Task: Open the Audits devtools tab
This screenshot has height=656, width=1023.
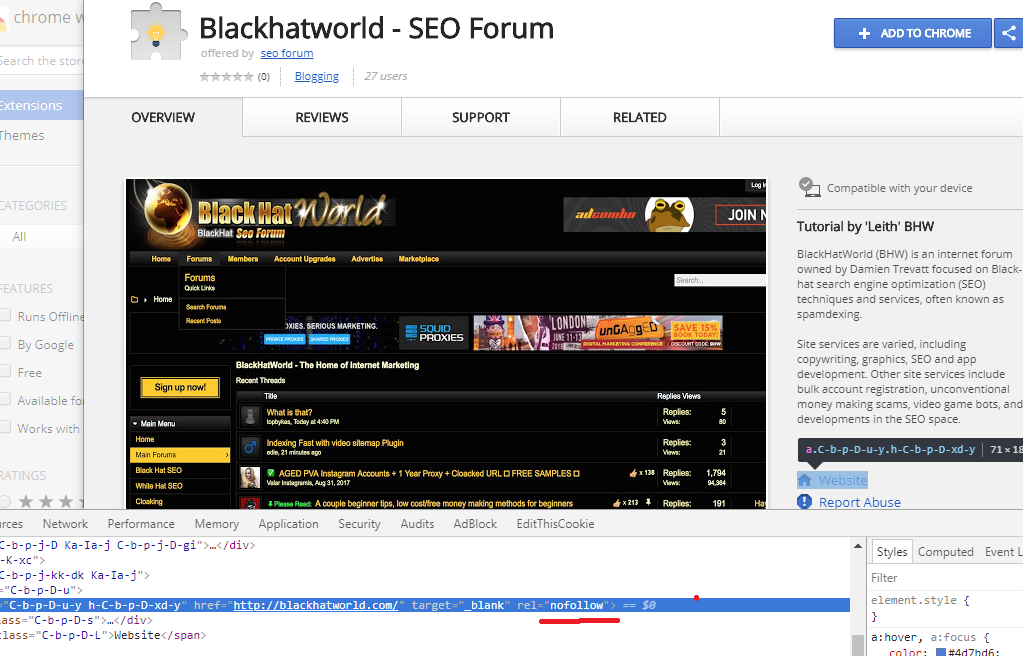Action: point(418,523)
